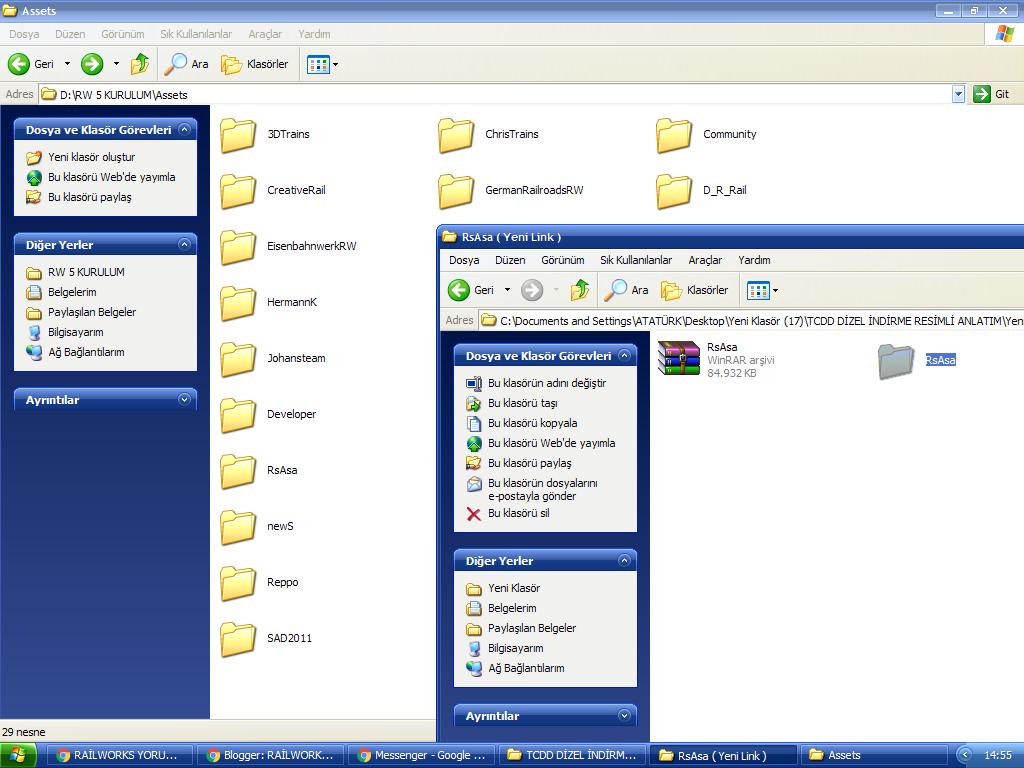Click Bu klasörün adını değiştir link
The image size is (1024, 768).
pos(536,383)
